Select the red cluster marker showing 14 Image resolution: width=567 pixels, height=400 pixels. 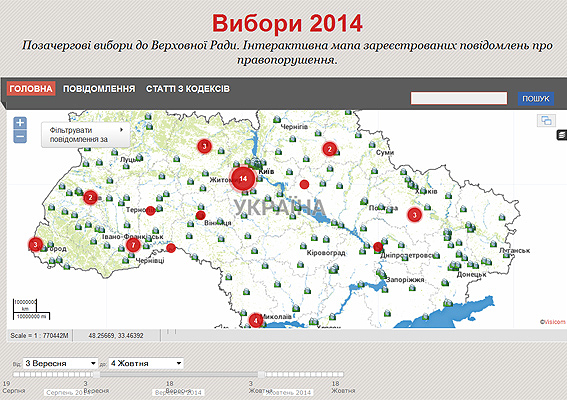pos(243,178)
